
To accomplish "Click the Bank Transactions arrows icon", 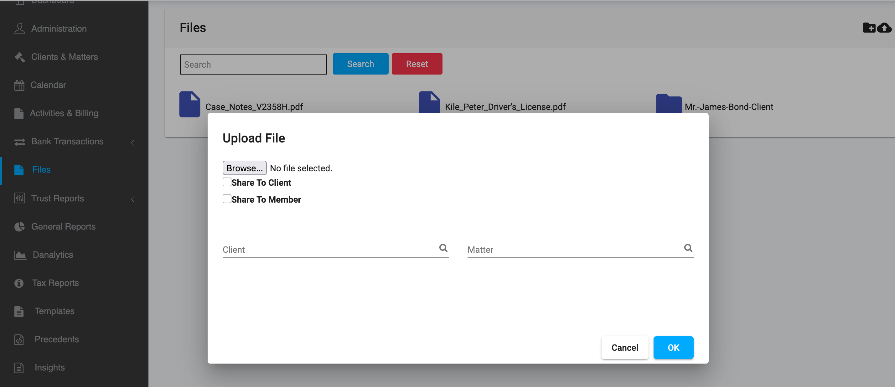I will (x=19, y=142).
